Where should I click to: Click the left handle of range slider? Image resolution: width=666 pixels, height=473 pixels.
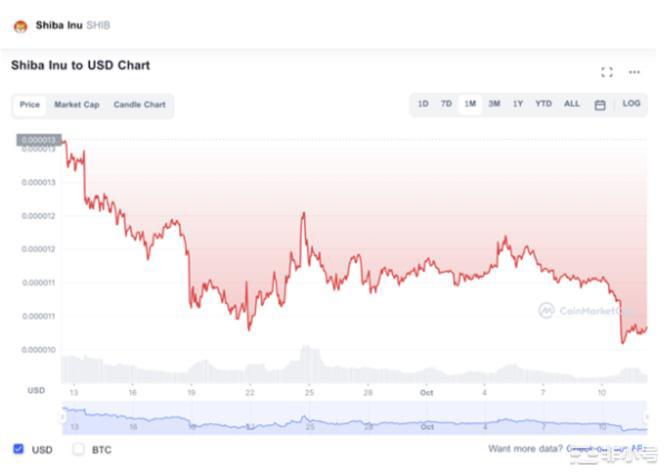64,415
